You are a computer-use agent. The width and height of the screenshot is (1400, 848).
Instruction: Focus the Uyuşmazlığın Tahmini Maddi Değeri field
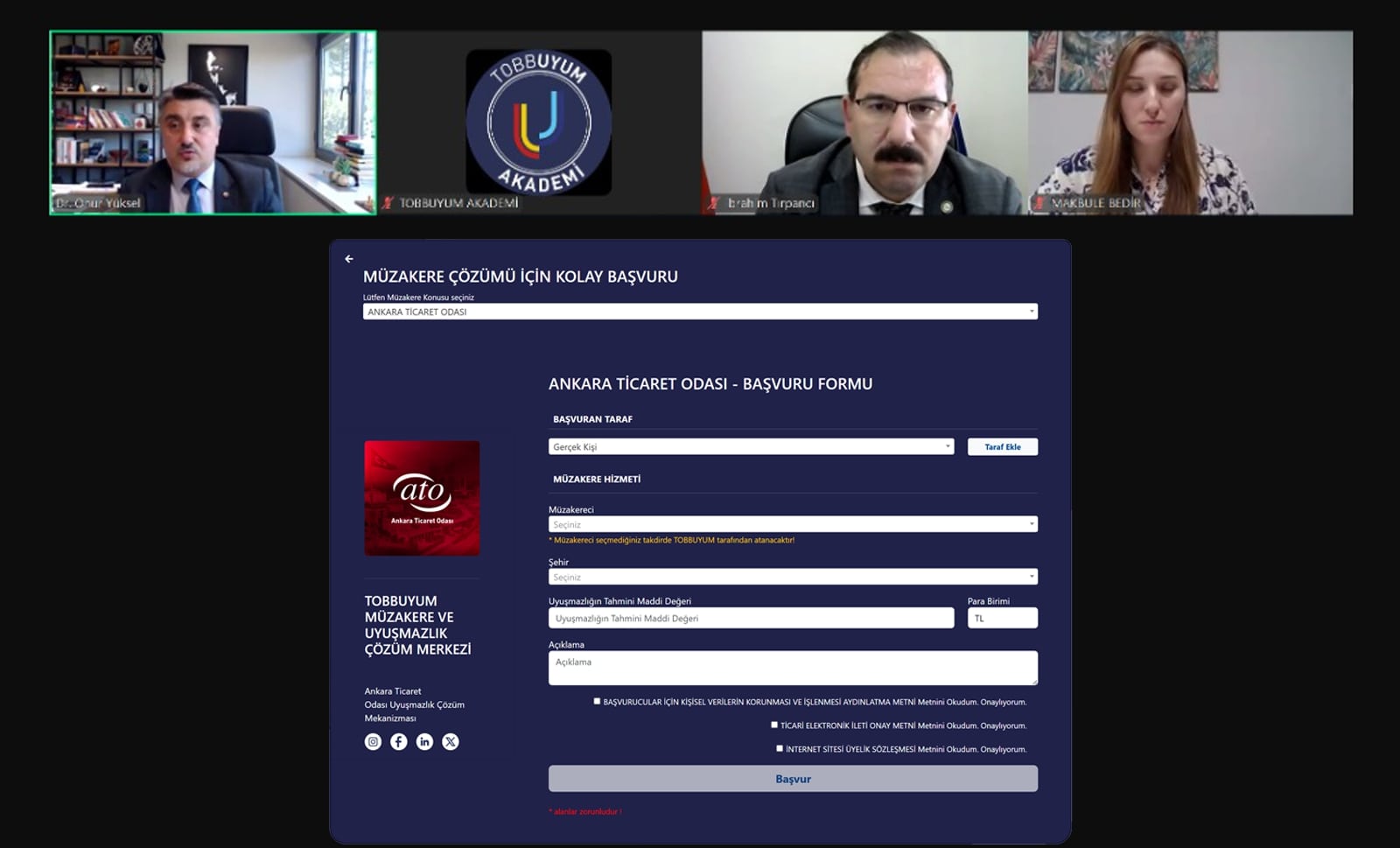coord(751,619)
